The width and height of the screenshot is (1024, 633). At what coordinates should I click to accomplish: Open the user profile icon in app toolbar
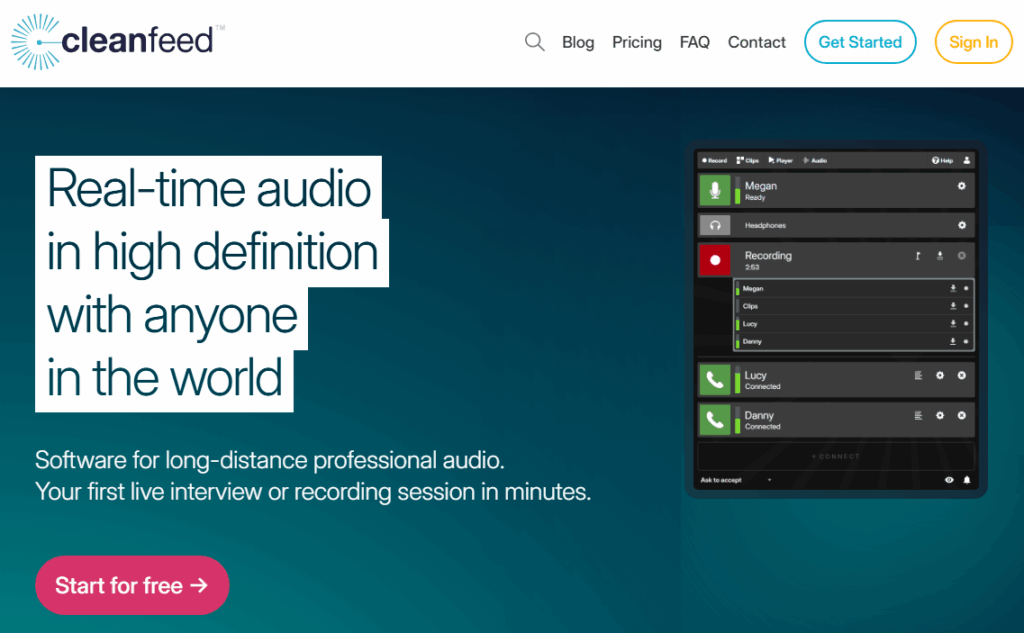pyautogui.click(x=967, y=160)
